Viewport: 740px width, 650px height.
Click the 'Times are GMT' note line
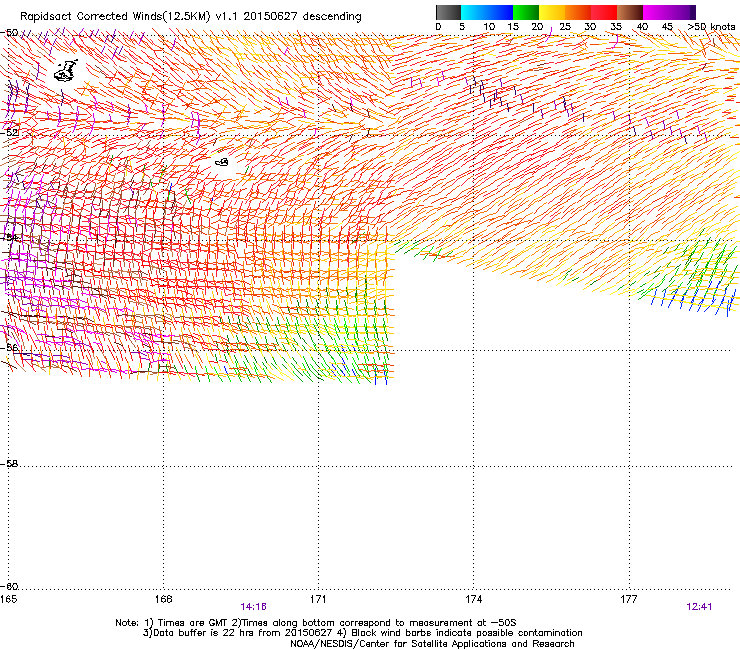tap(316, 623)
